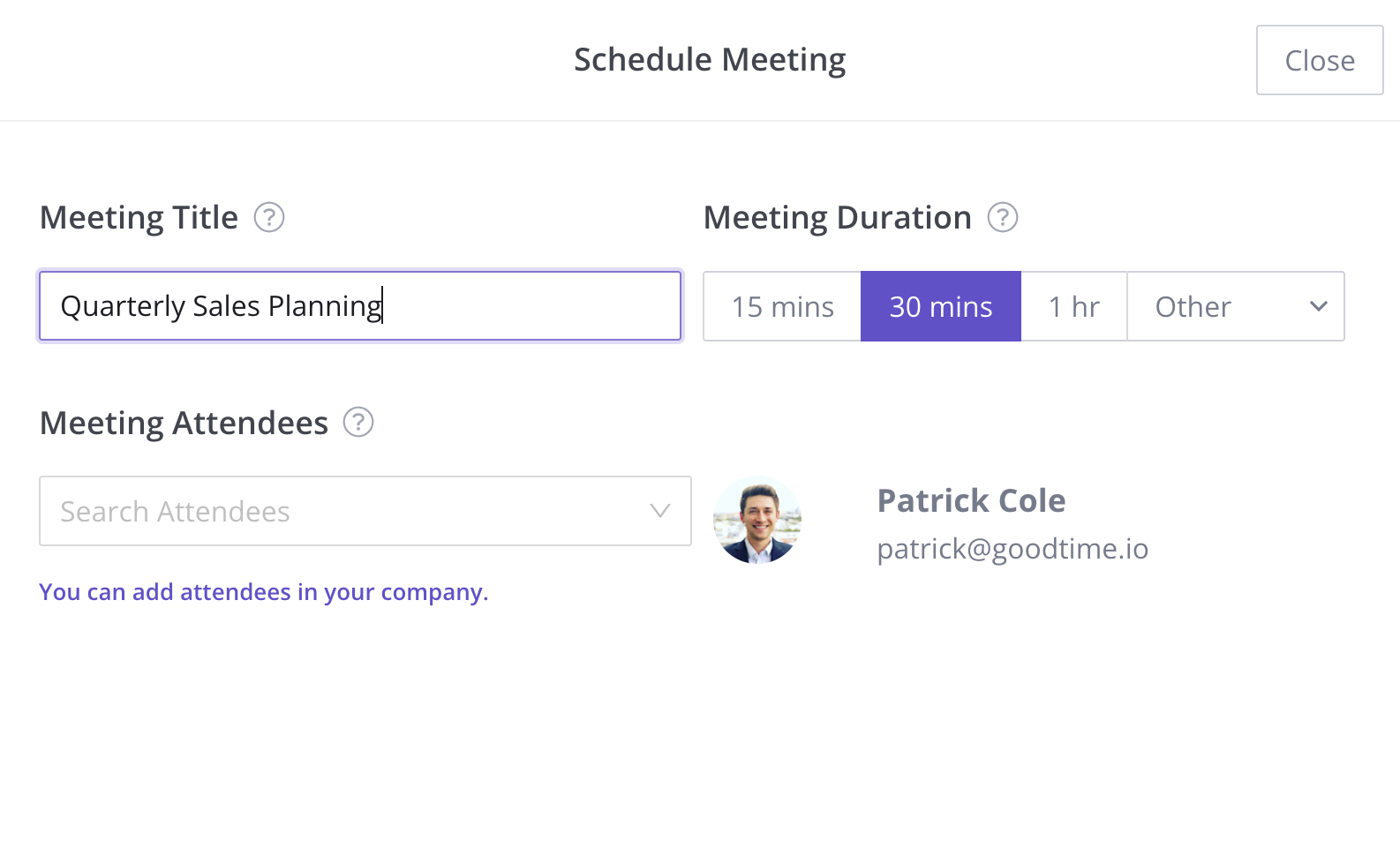Click into the Meeting Title text field
The image size is (1400, 863).
(x=530, y=306)
